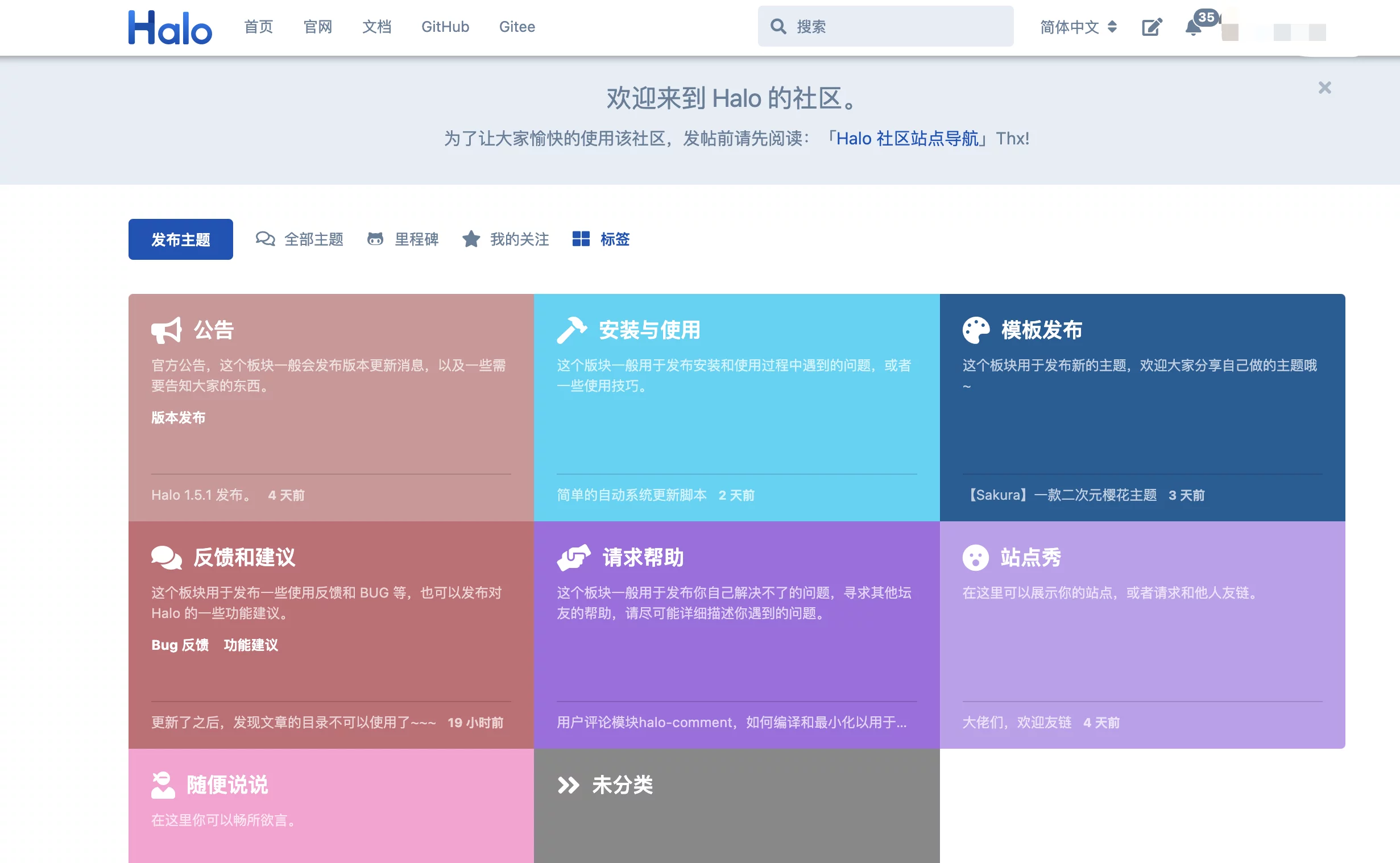Open 官网 navigation link
This screenshot has height=863, width=1400.
click(318, 27)
